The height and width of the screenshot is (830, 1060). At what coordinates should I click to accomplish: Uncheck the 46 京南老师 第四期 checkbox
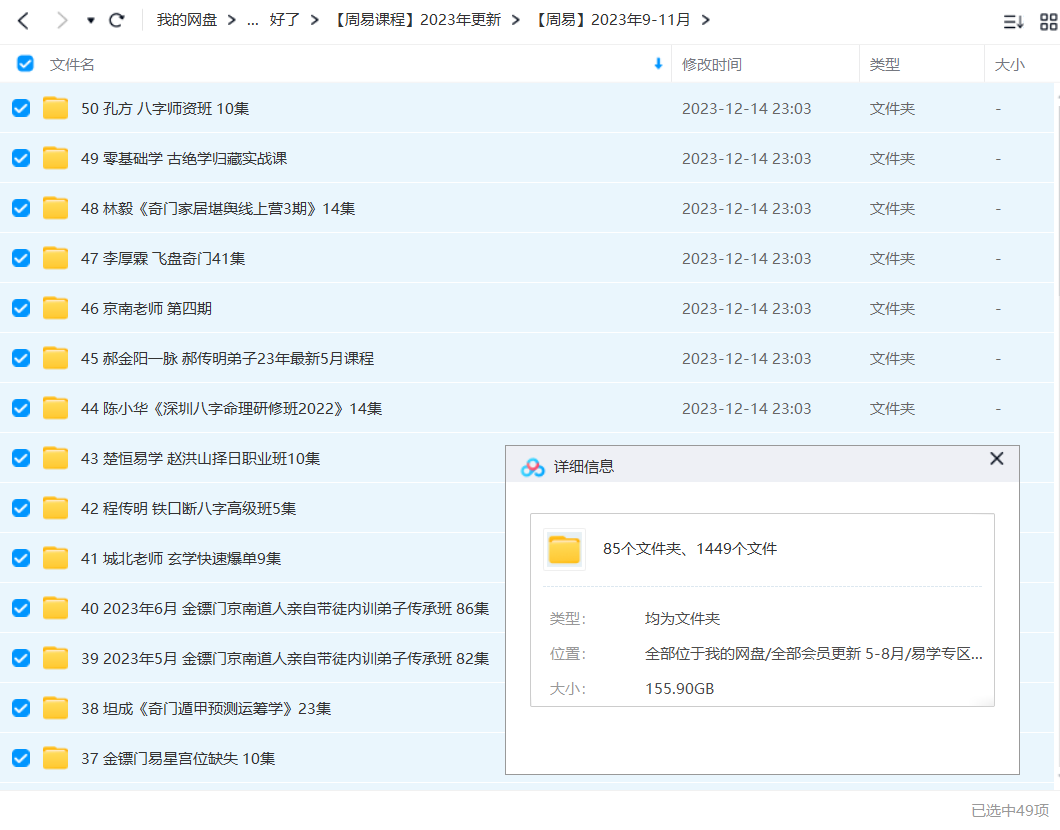21,308
